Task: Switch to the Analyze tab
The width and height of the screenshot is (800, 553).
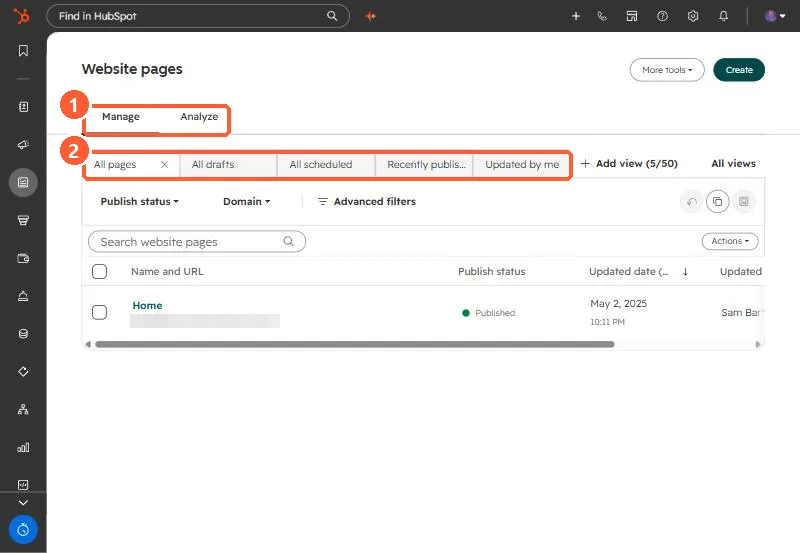Action: coord(199,116)
